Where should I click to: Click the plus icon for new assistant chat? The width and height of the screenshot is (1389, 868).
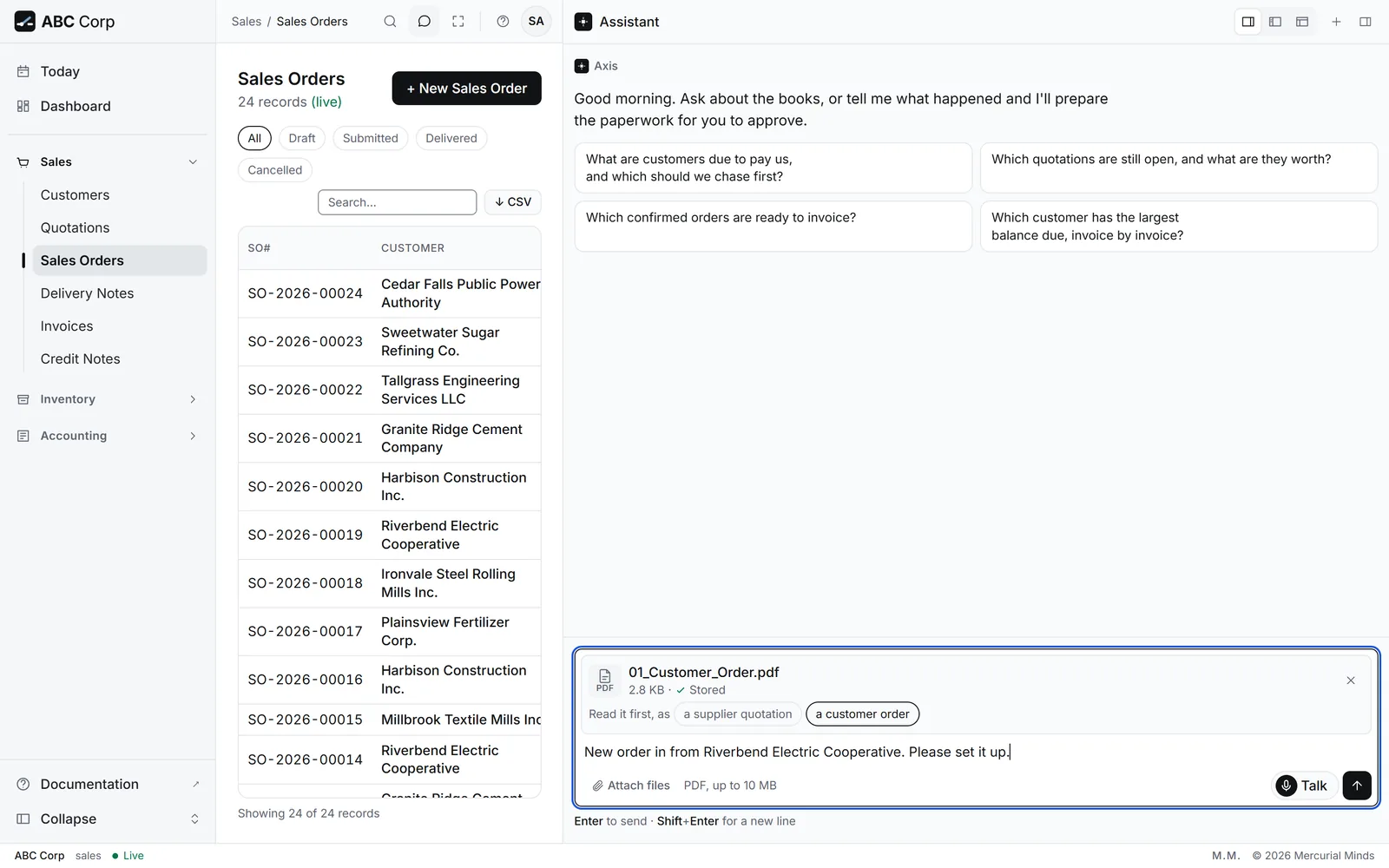[1337, 22]
